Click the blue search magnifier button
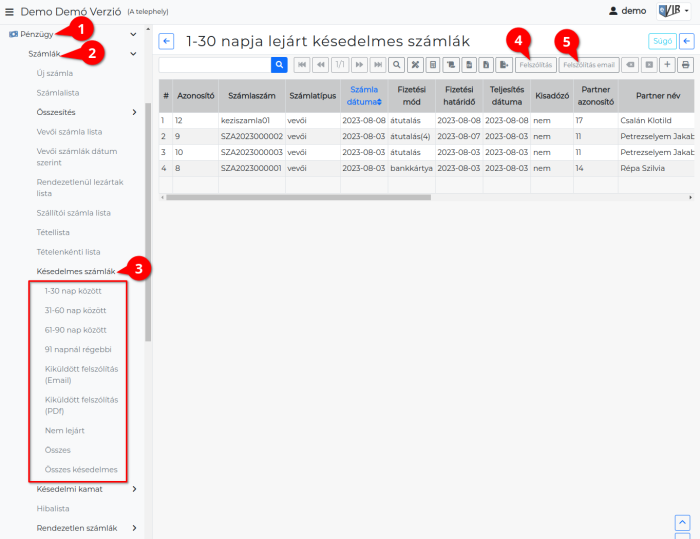 pos(280,64)
